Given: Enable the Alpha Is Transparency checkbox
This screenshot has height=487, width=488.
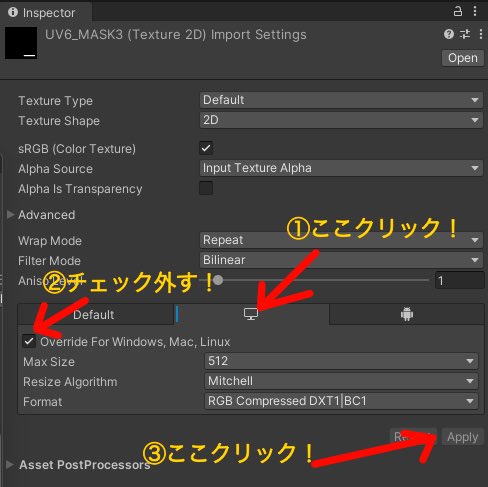Looking at the screenshot, I should tap(206, 188).
